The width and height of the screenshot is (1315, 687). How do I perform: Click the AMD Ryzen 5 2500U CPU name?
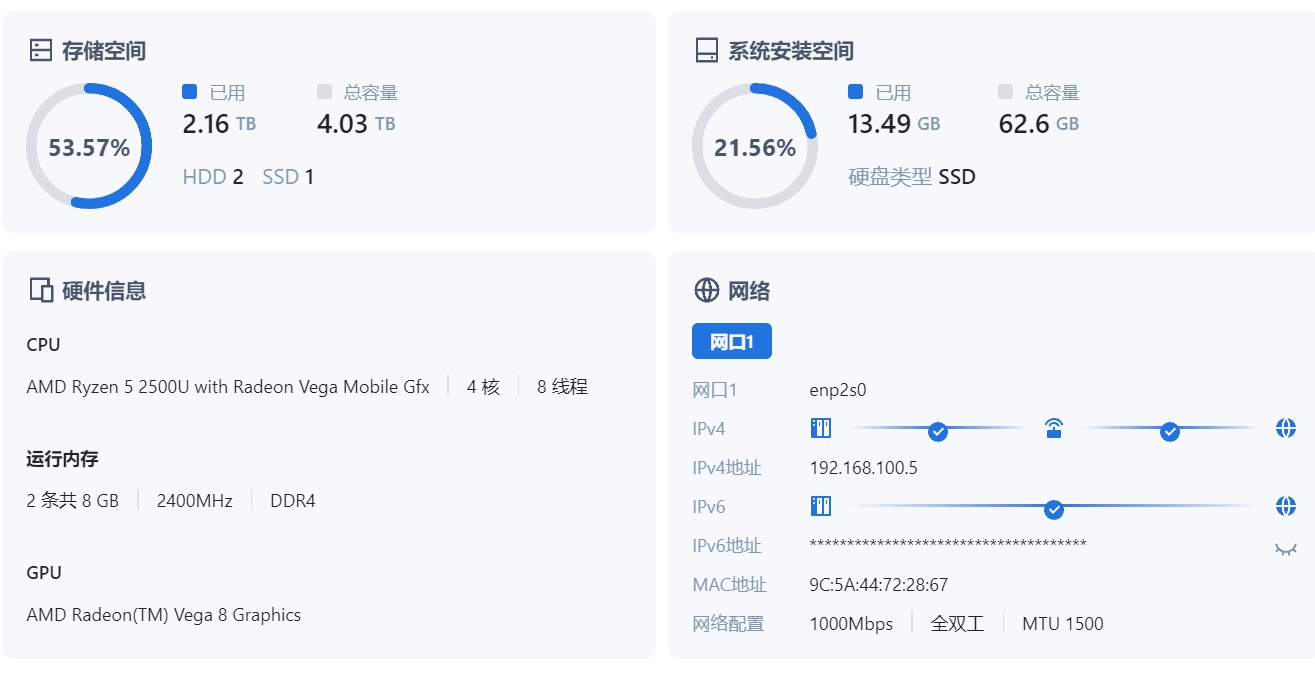228,387
